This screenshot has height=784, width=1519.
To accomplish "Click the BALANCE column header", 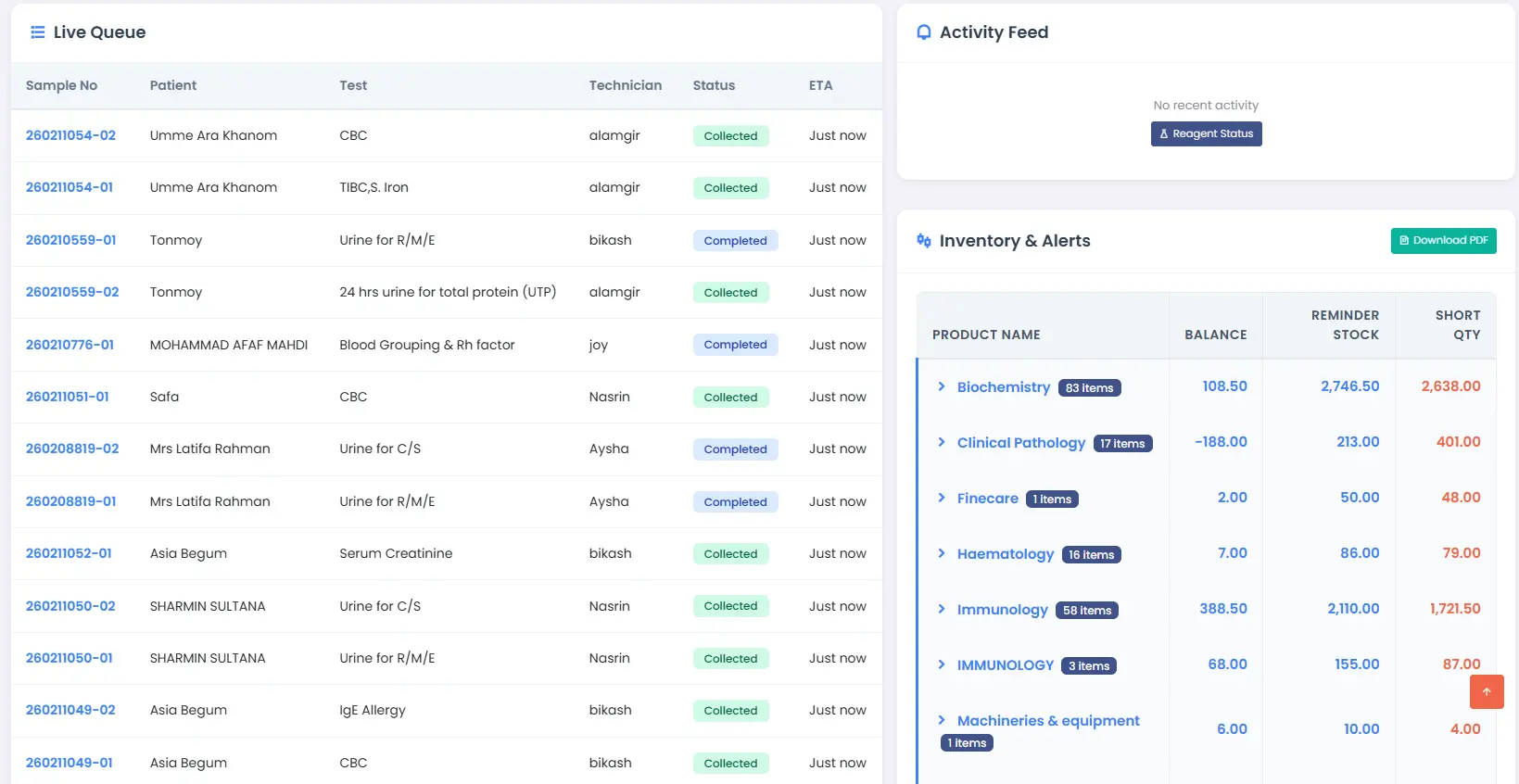I will point(1216,335).
